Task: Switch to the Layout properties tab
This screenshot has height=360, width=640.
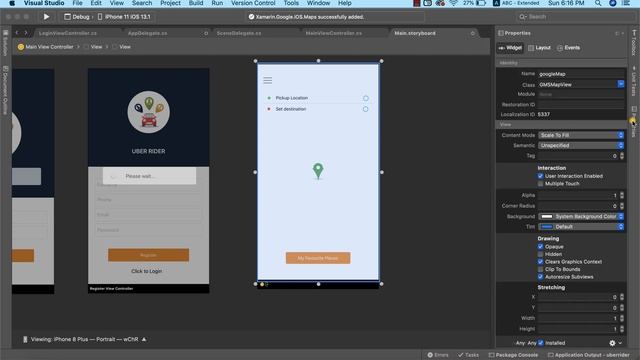Action: coord(539,48)
